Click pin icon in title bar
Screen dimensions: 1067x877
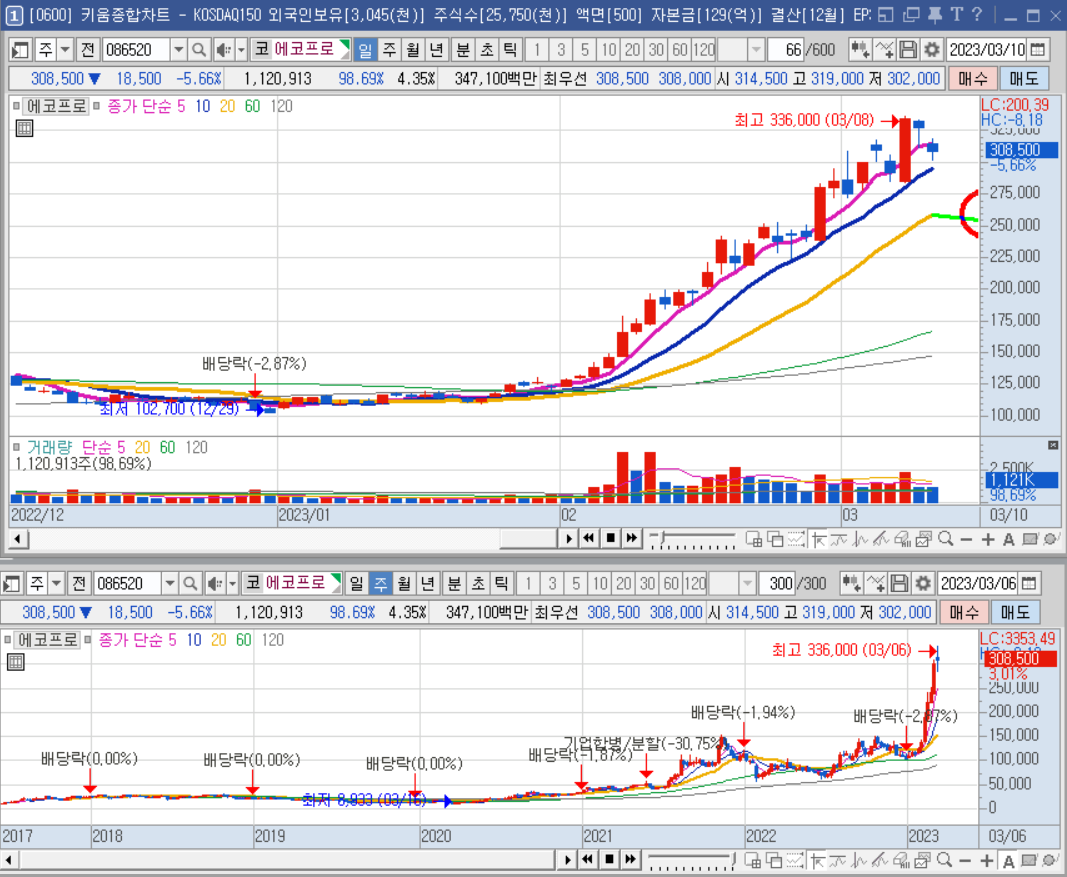(x=935, y=14)
